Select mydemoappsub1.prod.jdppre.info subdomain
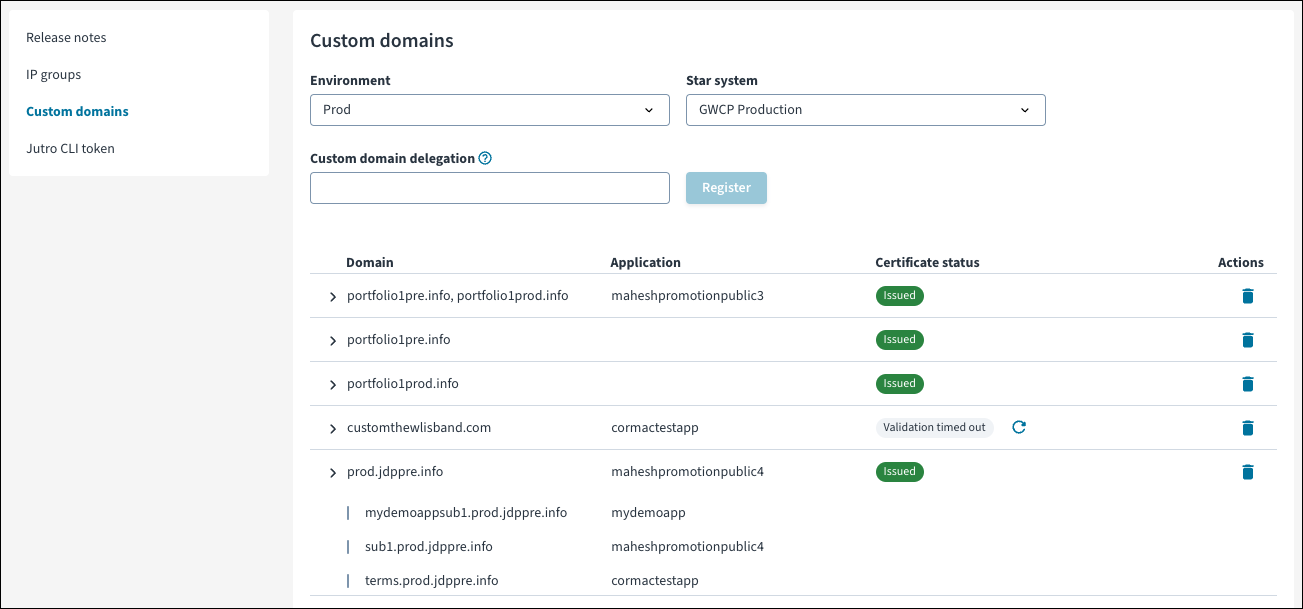 pyautogui.click(x=466, y=513)
